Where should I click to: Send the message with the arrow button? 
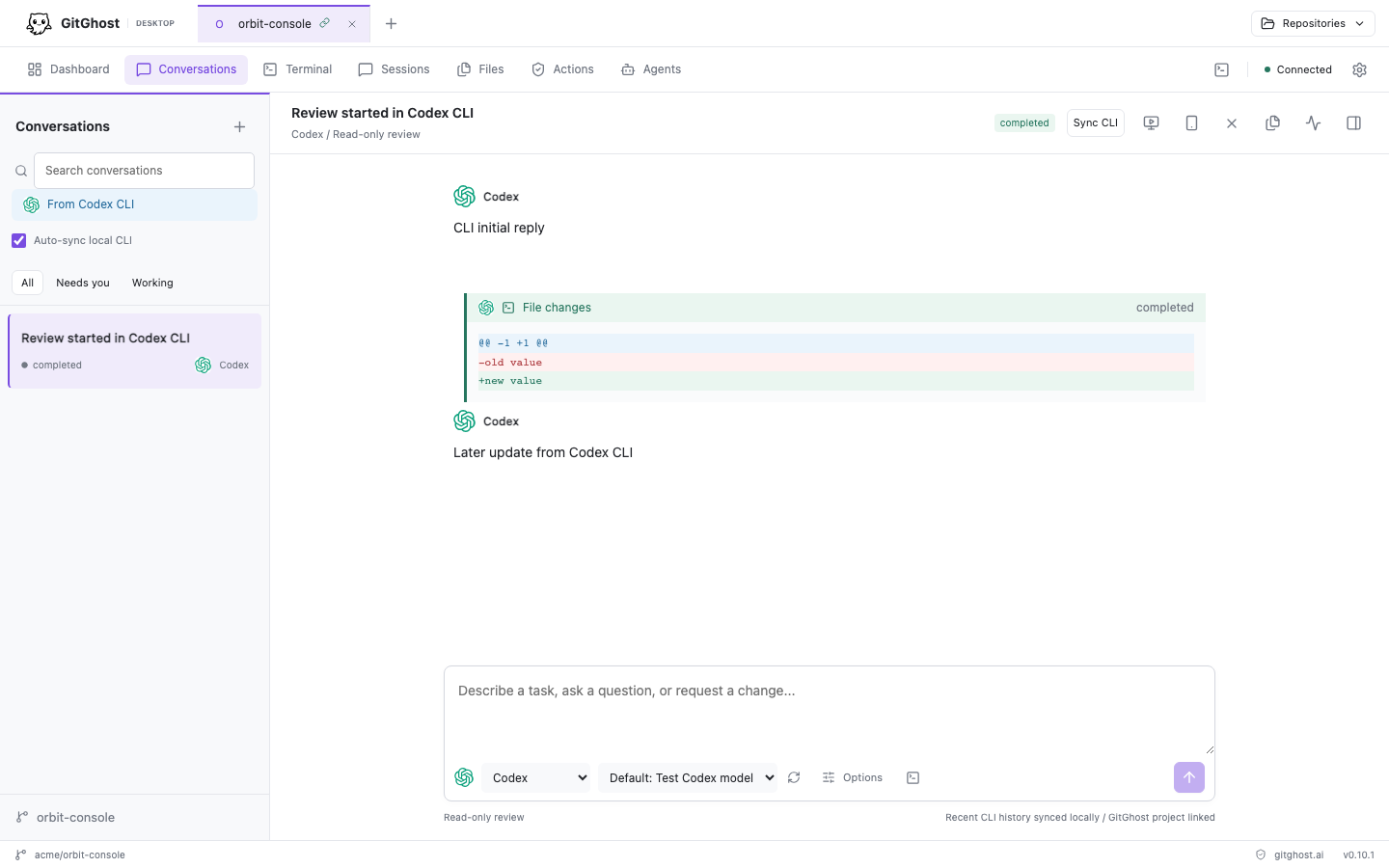pyautogui.click(x=1189, y=777)
